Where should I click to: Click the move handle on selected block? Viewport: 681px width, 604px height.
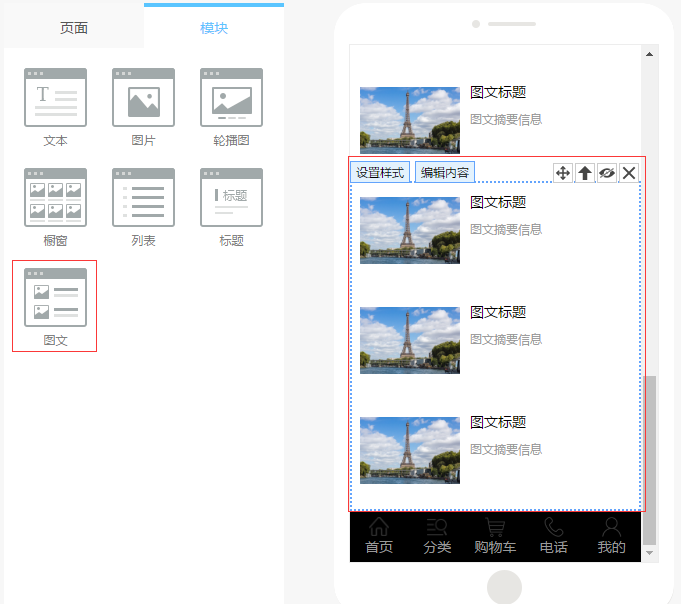563,173
